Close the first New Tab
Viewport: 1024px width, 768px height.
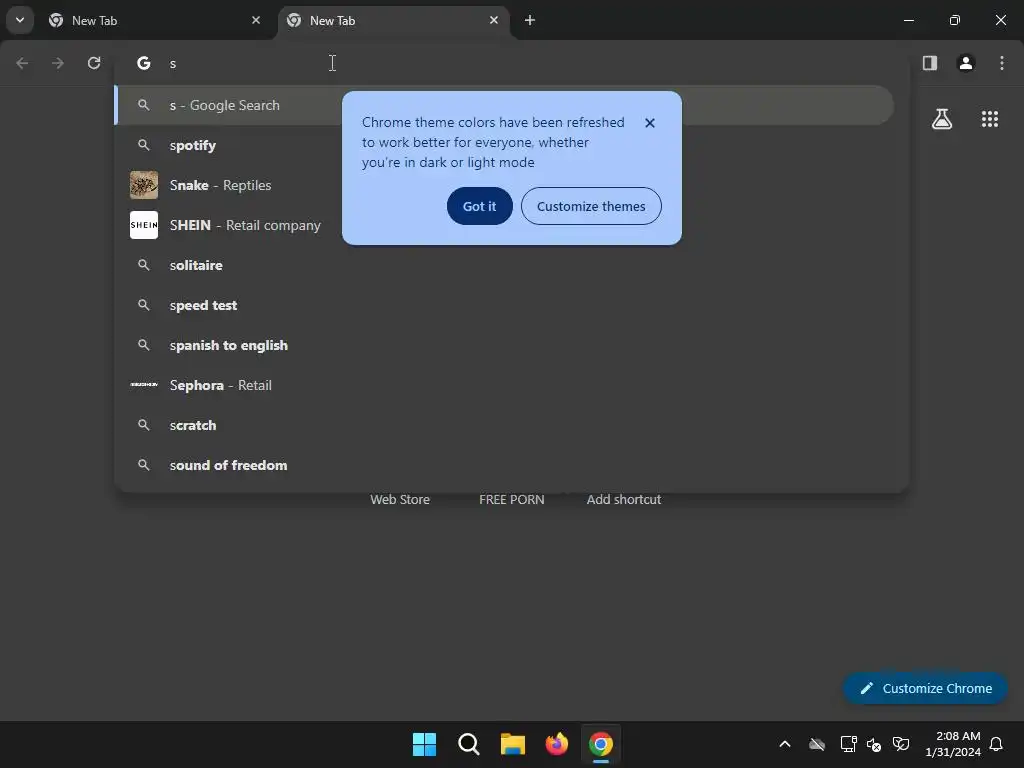[256, 20]
